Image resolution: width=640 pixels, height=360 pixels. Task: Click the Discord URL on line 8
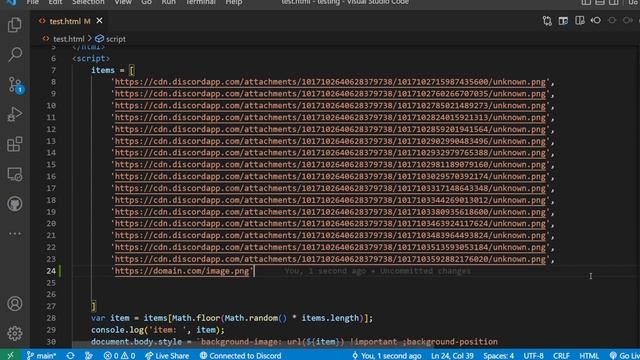(x=330, y=82)
